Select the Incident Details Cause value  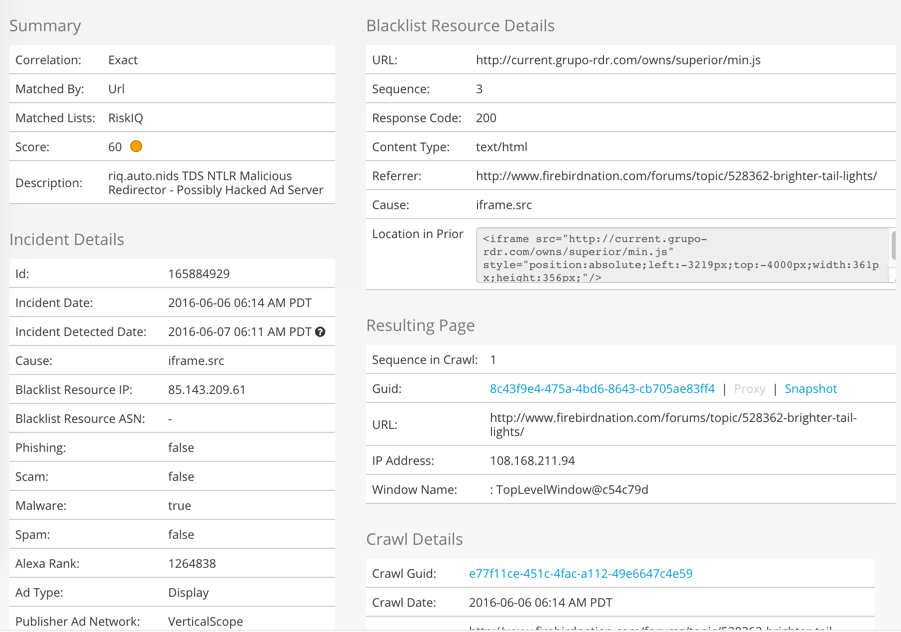tap(196, 361)
